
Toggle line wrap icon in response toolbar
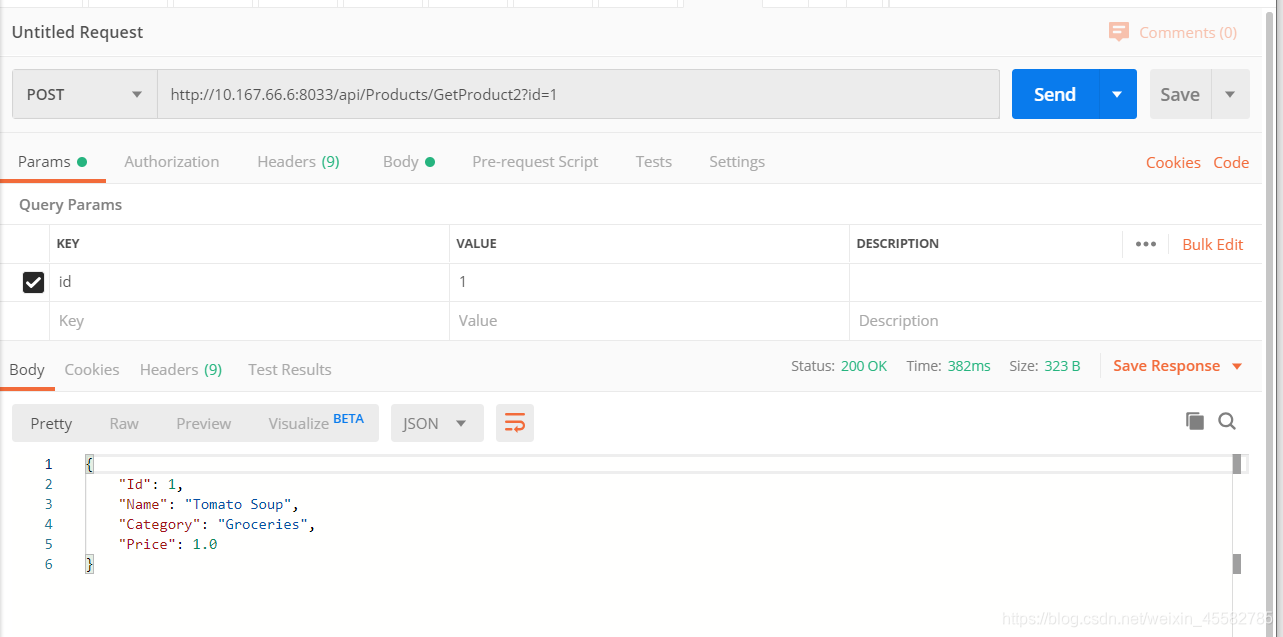point(515,423)
